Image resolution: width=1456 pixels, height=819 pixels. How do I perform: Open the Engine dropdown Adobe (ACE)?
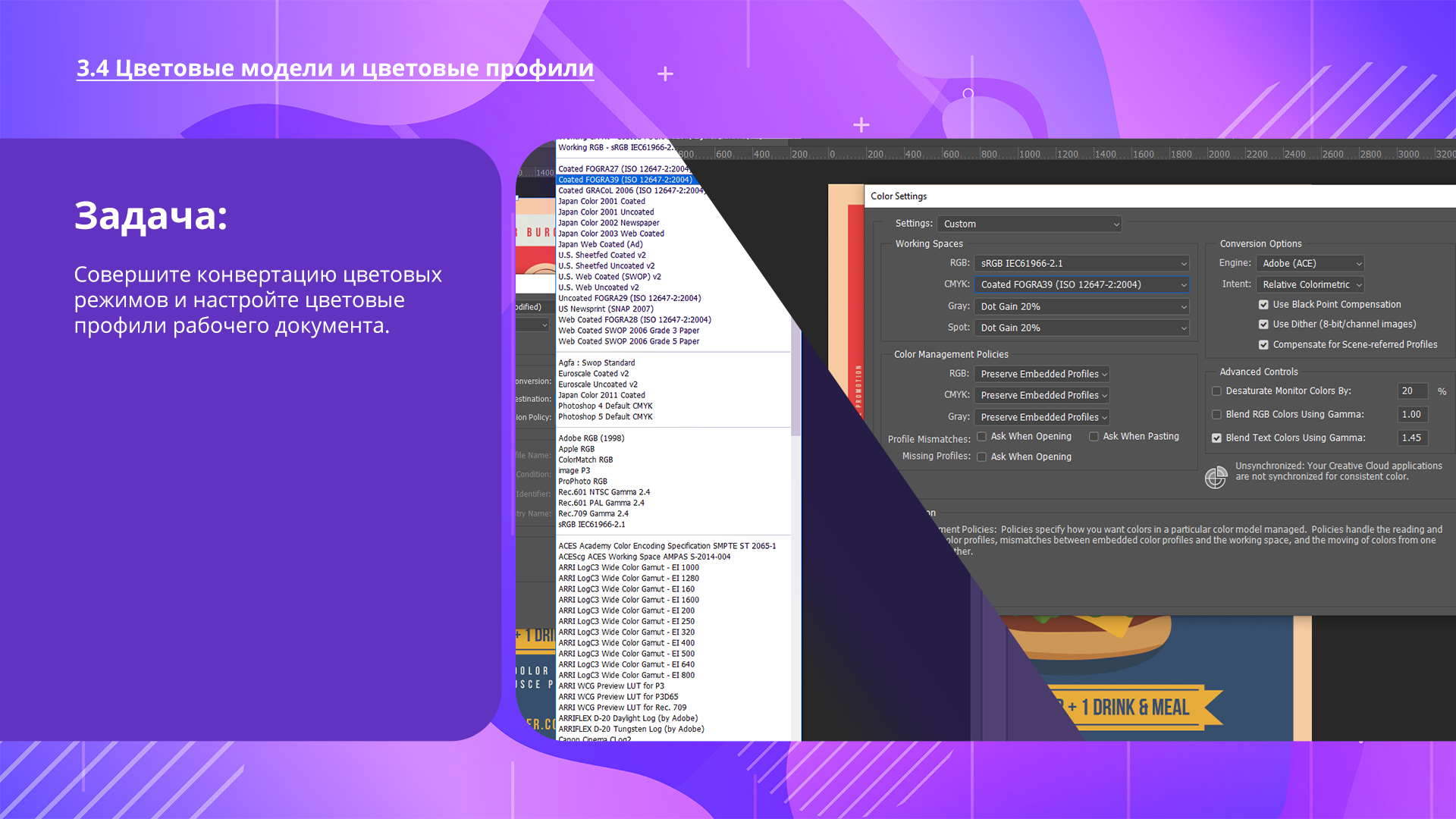coord(1310,264)
